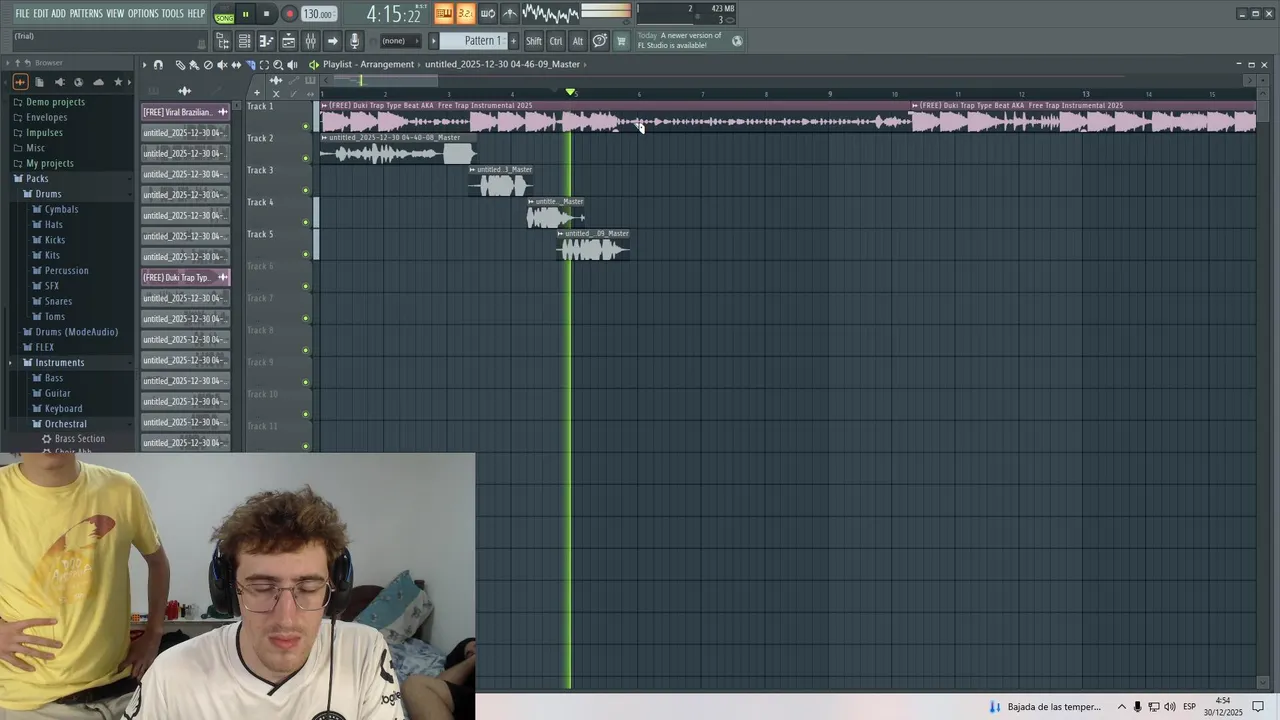Select [FREE] Viral Brazilian audio clip

pyautogui.click(x=186, y=112)
